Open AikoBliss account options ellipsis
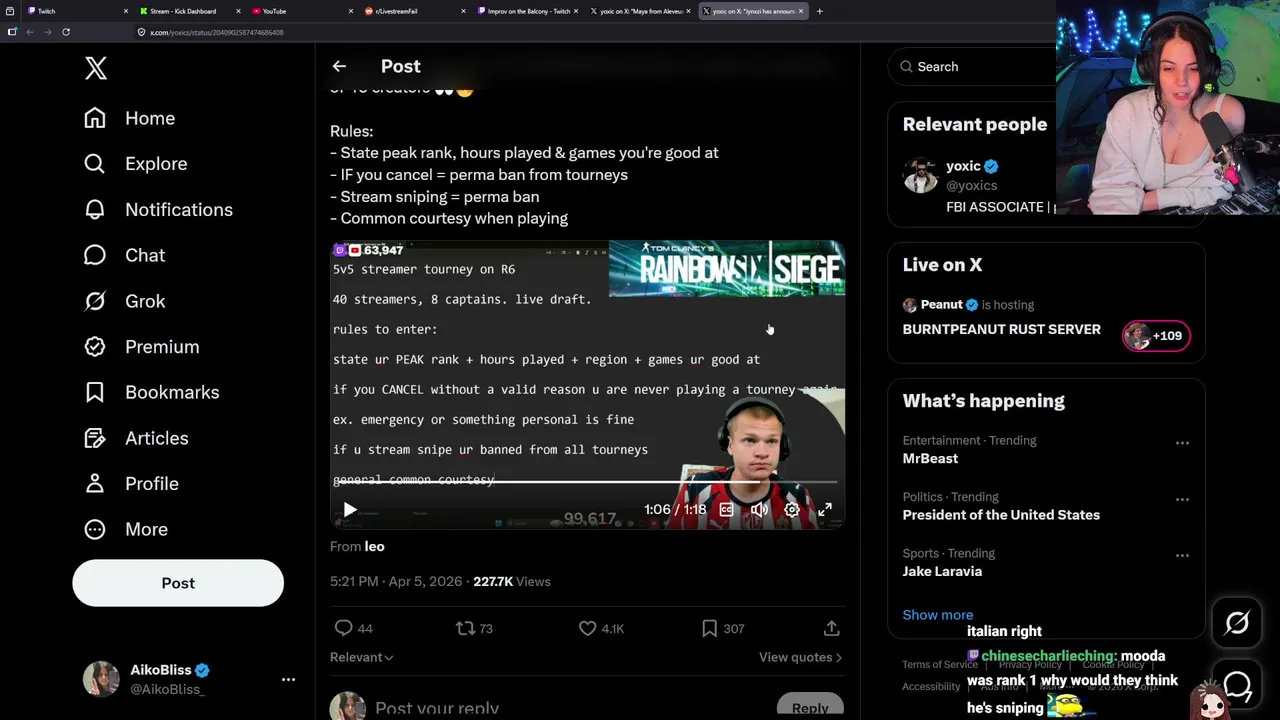 coord(288,680)
